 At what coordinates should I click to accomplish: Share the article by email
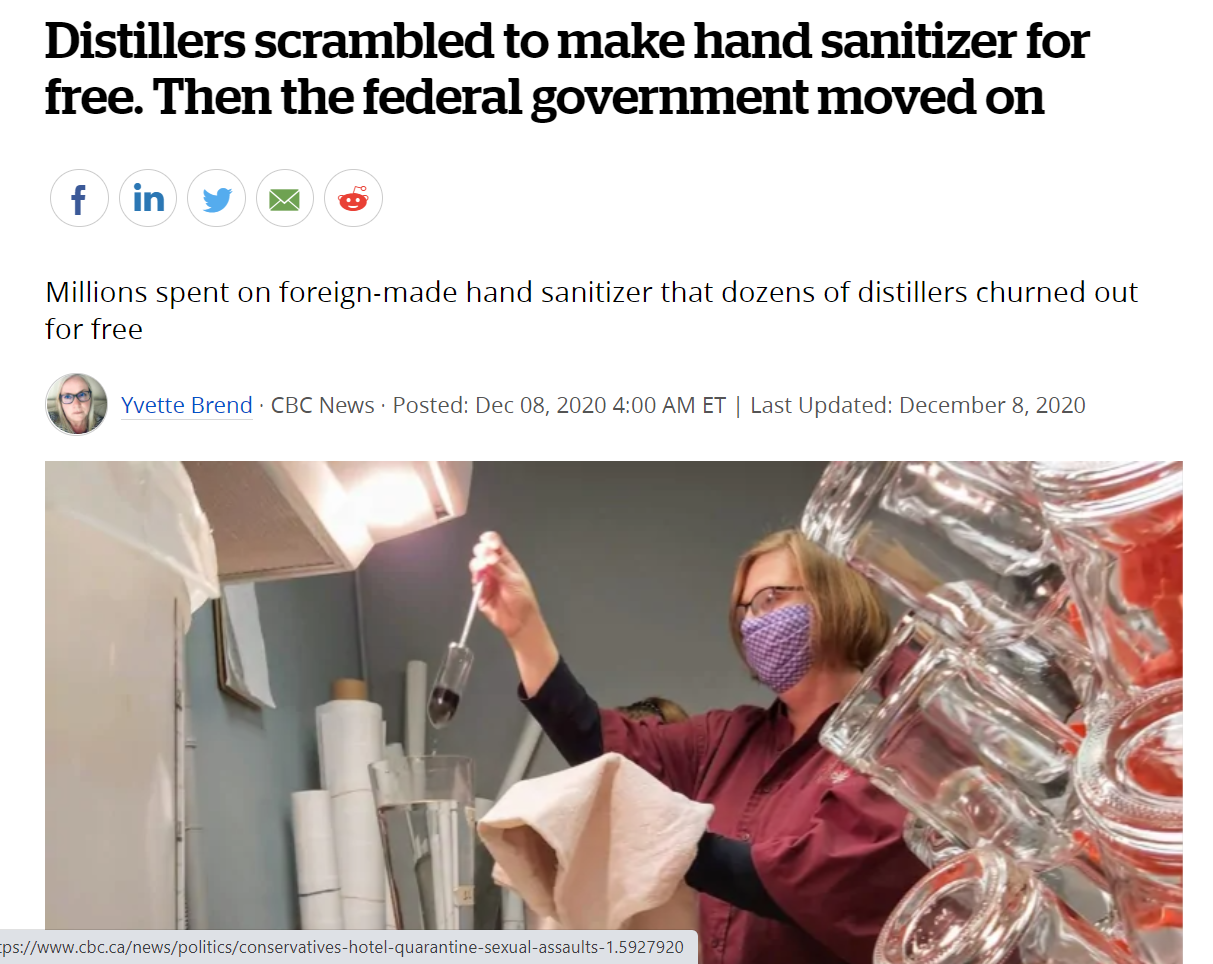[x=285, y=198]
